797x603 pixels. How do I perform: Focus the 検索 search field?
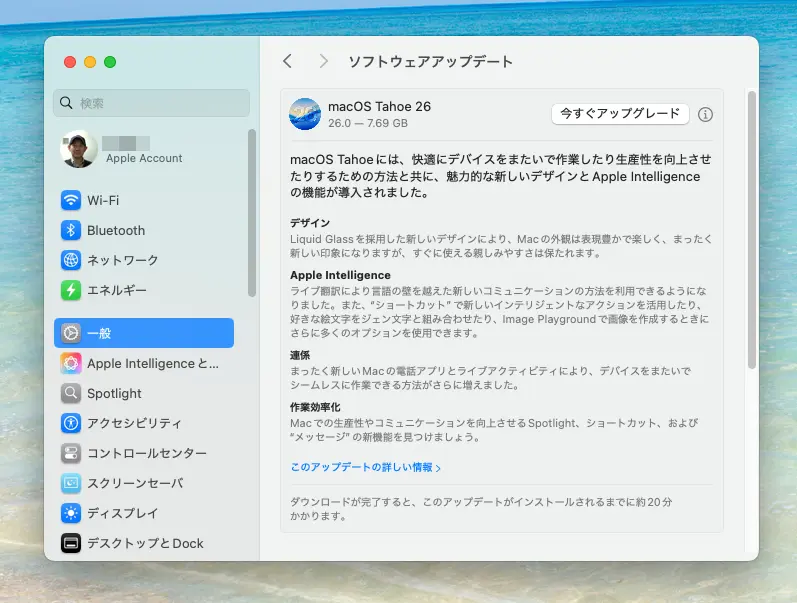coord(151,103)
